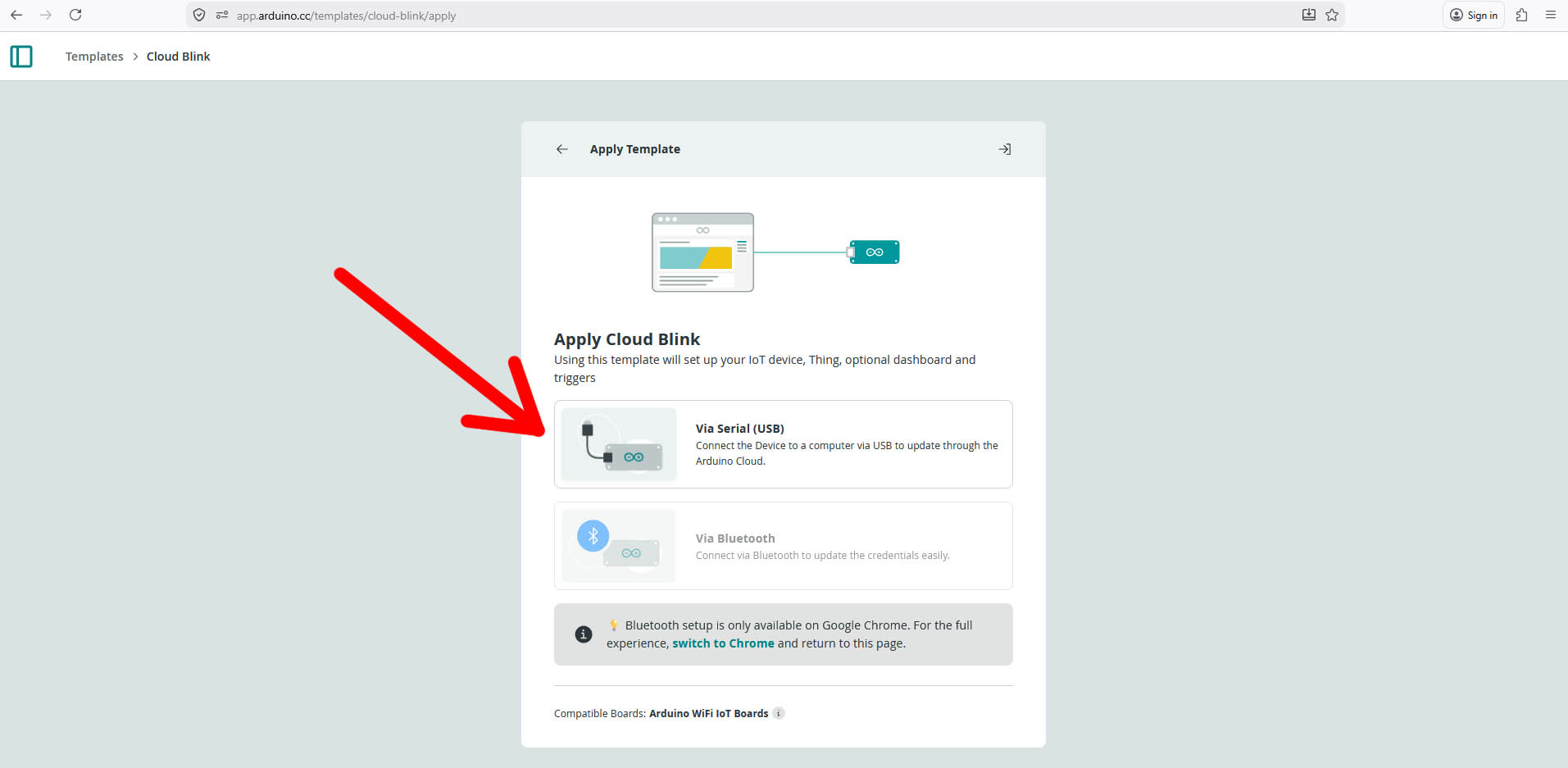This screenshot has height=768, width=1568.
Task: Click Arduino WiFi IoT Boards text
Action: (709, 714)
